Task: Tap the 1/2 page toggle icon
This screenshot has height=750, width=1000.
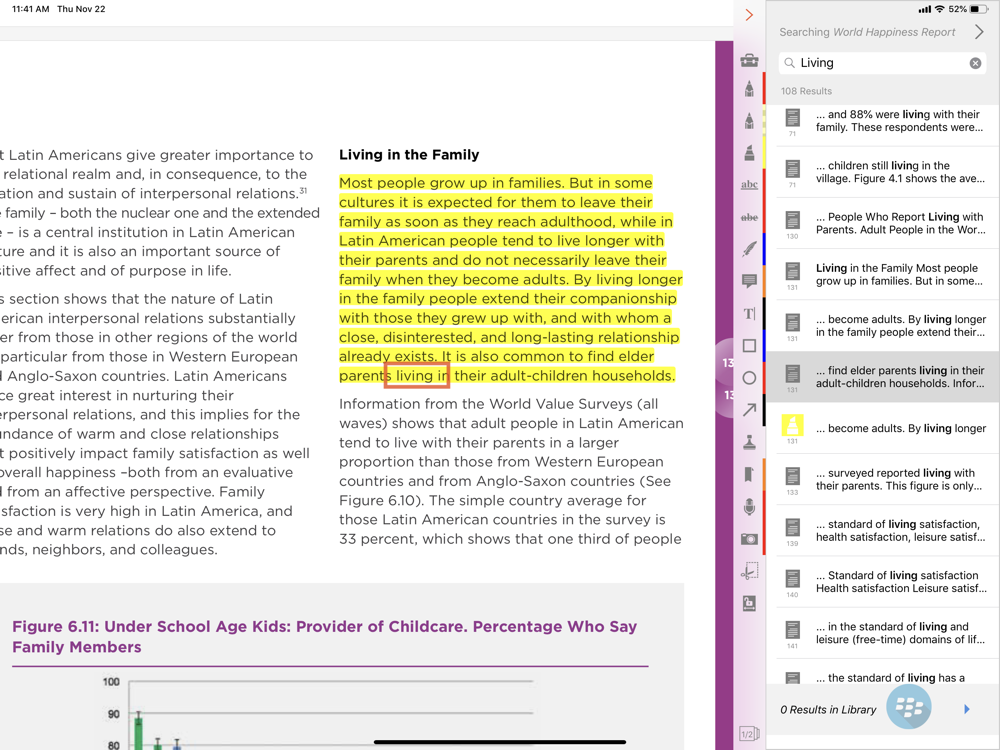Action: pos(749,734)
